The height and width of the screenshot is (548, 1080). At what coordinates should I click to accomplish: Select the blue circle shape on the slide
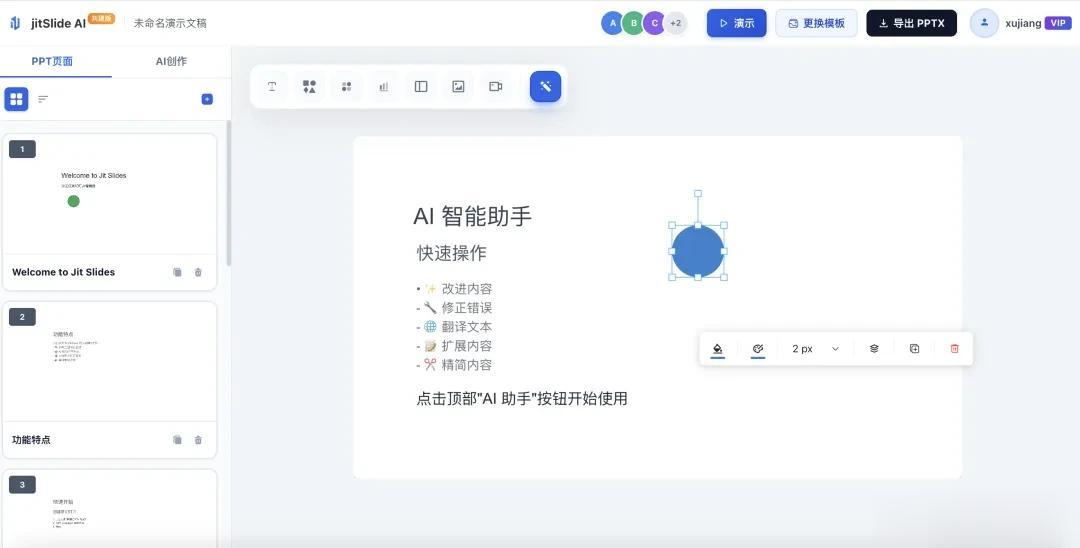point(698,251)
